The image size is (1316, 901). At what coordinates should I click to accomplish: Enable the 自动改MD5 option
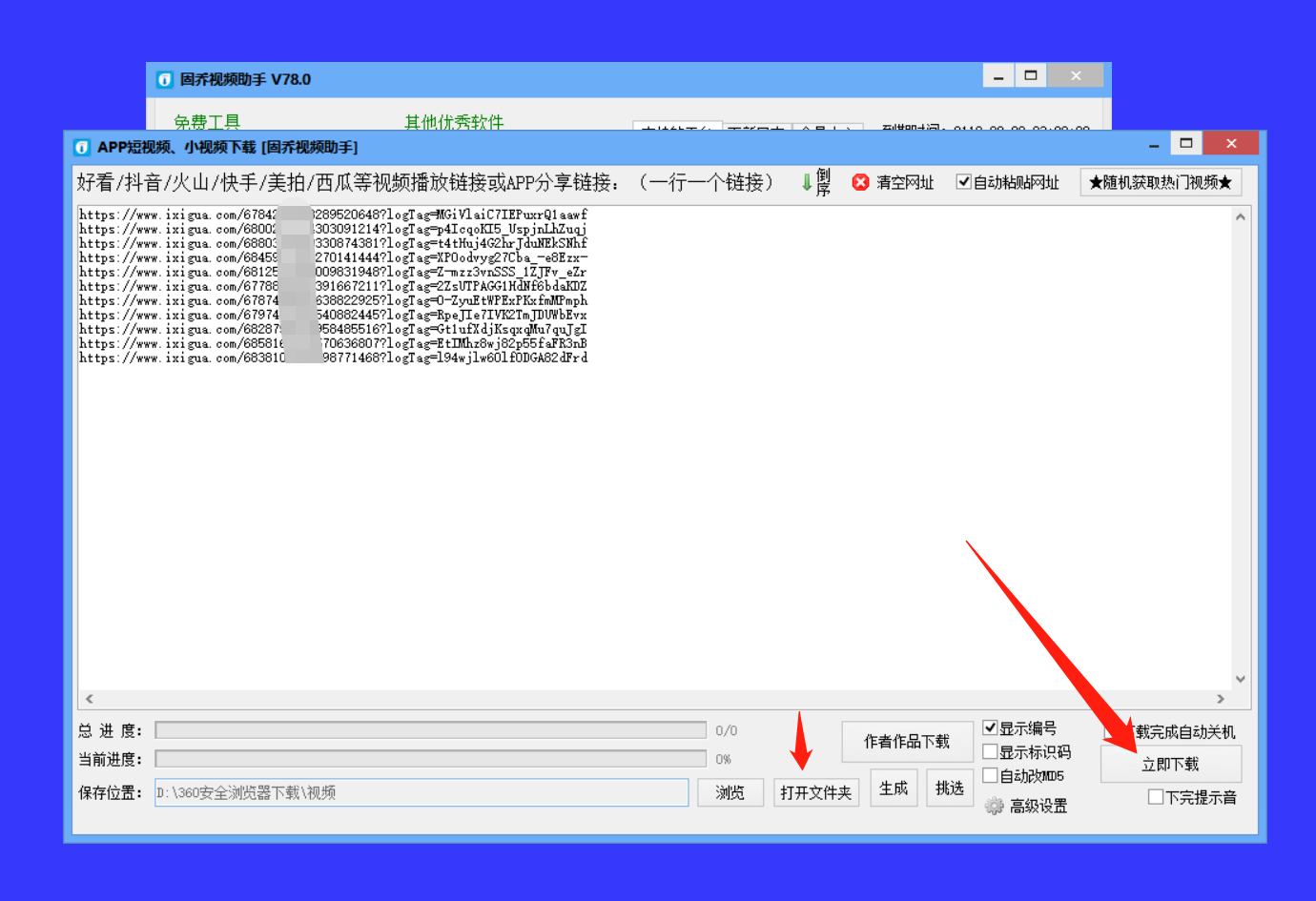(991, 775)
